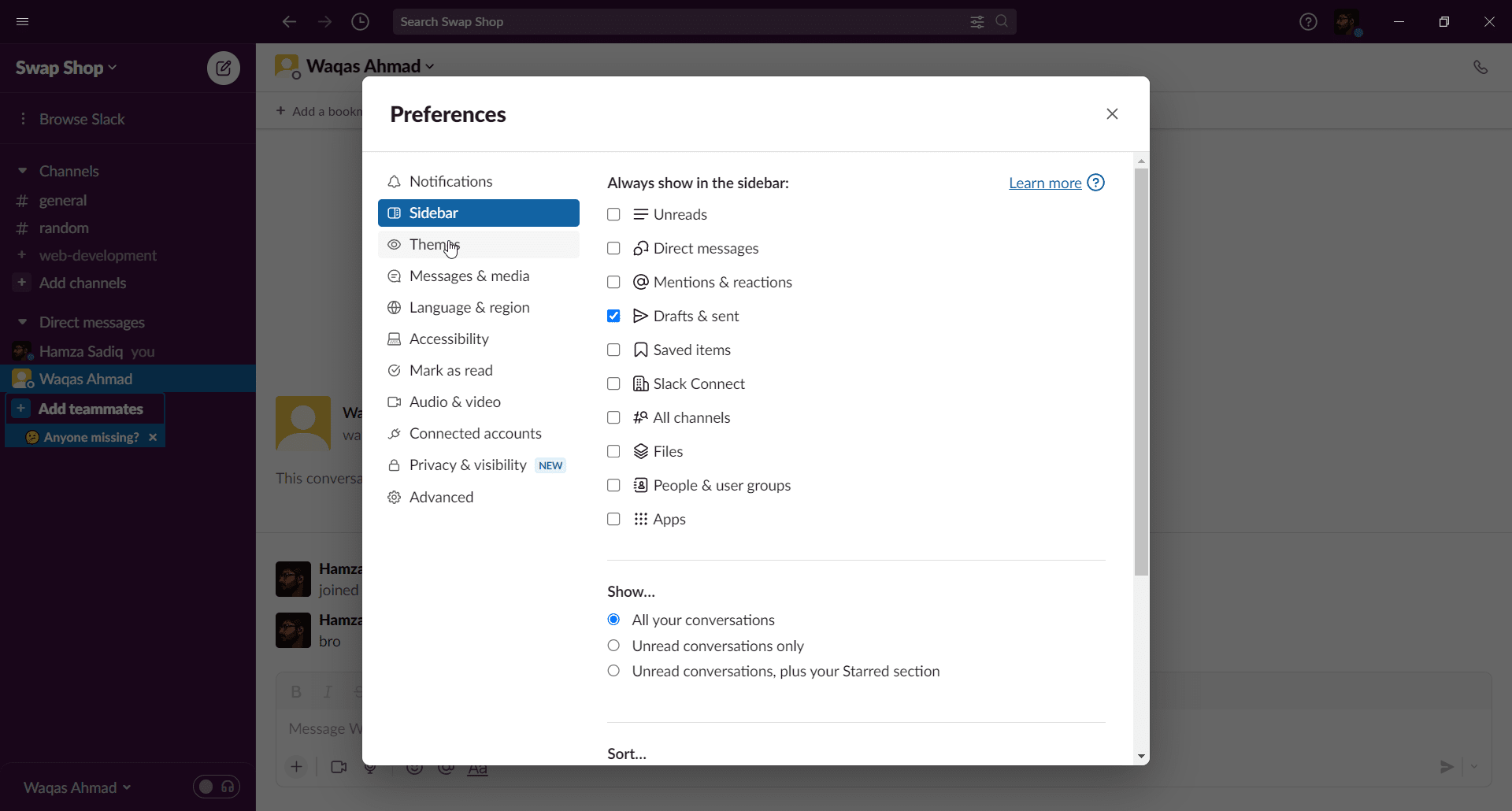The height and width of the screenshot is (811, 1512).
Task: Open search filter options icon
Action: (x=977, y=21)
